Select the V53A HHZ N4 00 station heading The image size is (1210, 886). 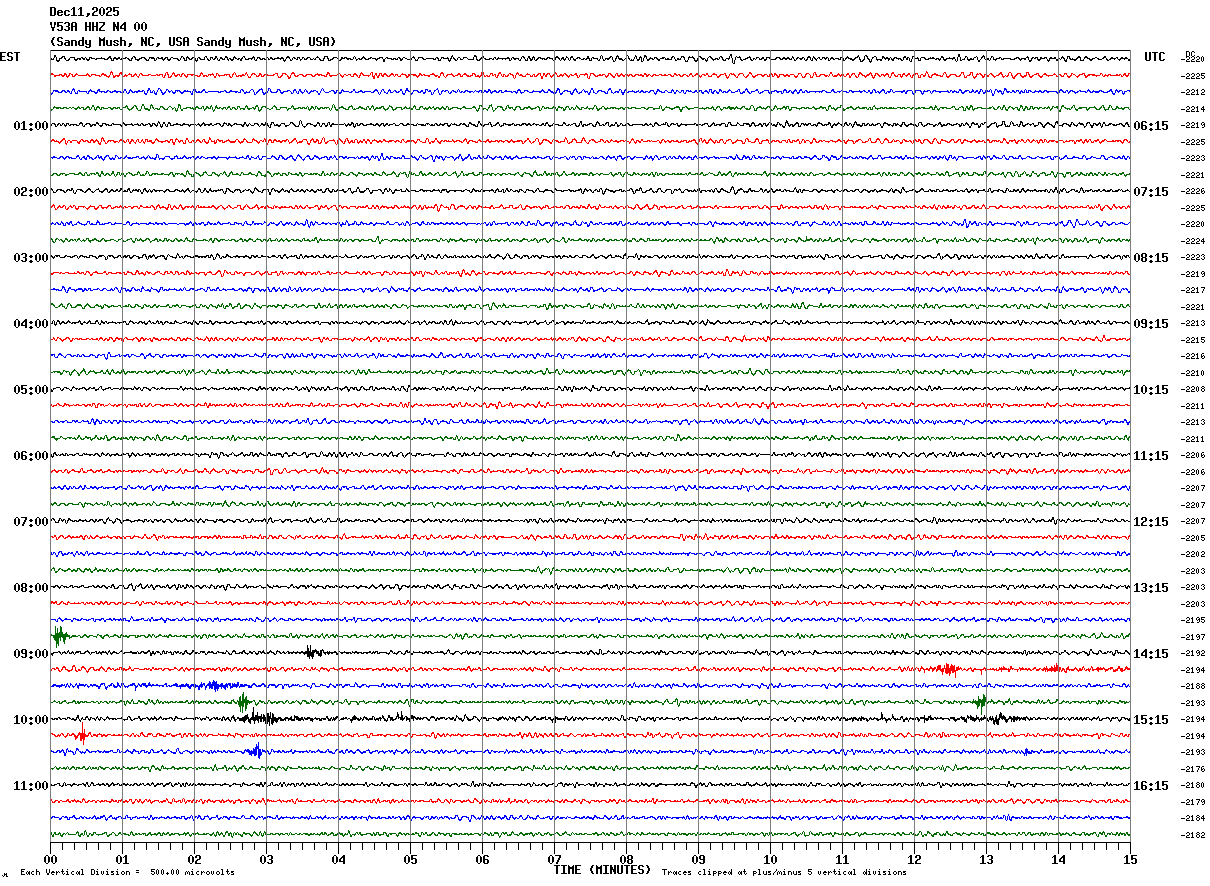(98, 27)
